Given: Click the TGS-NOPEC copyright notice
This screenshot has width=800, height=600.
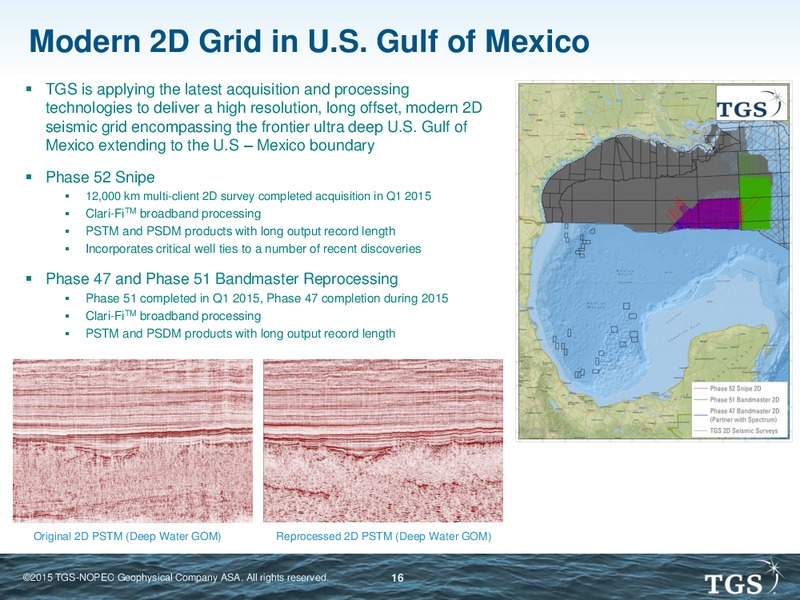Looking at the screenshot, I should [x=176, y=578].
